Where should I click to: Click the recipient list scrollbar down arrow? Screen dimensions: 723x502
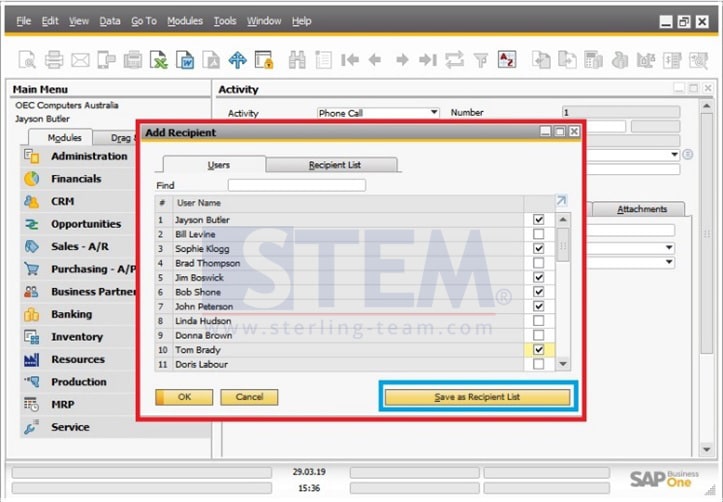tap(563, 364)
